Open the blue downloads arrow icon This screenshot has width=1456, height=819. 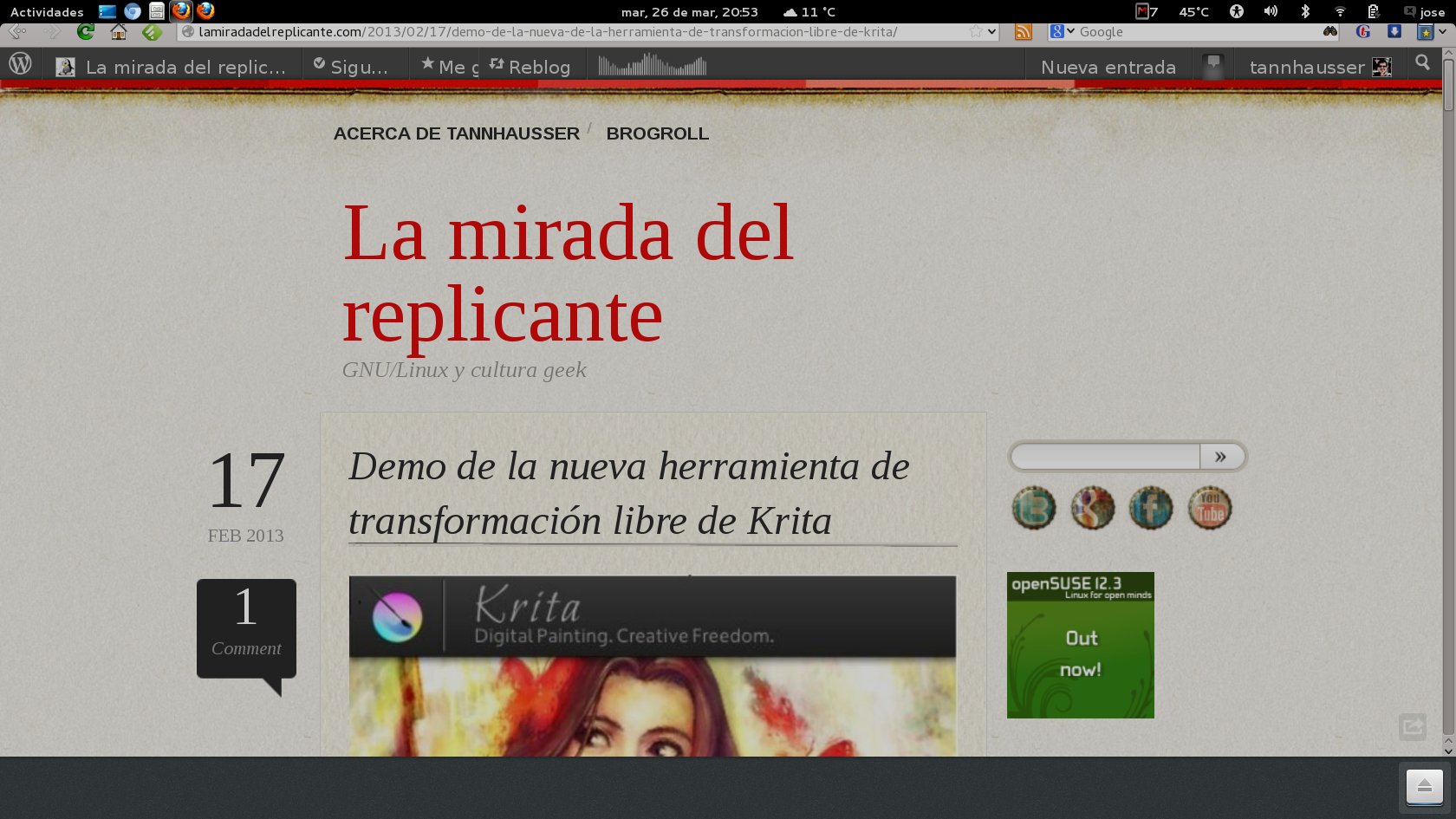1394,32
